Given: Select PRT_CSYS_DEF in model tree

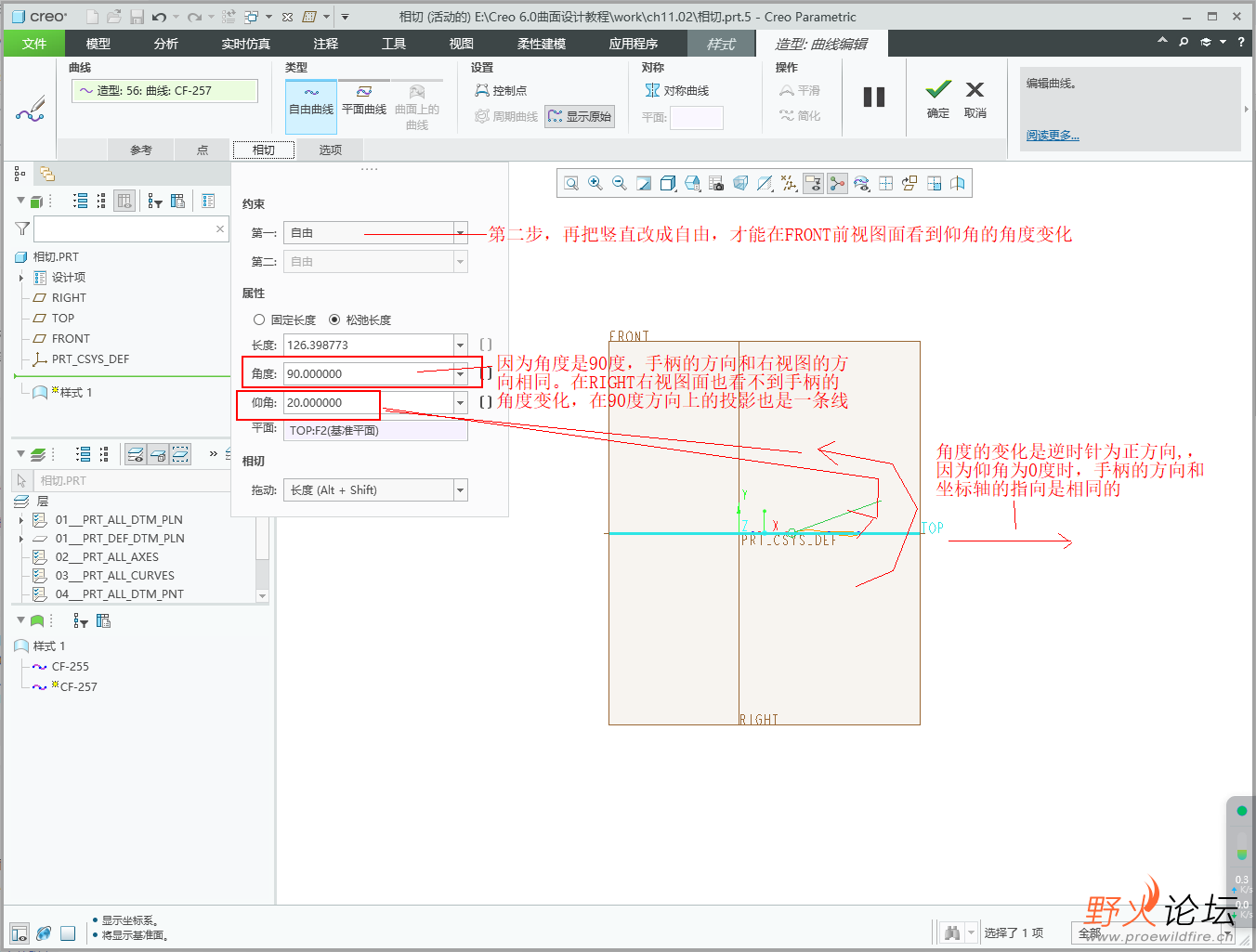Looking at the screenshot, I should [x=90, y=359].
